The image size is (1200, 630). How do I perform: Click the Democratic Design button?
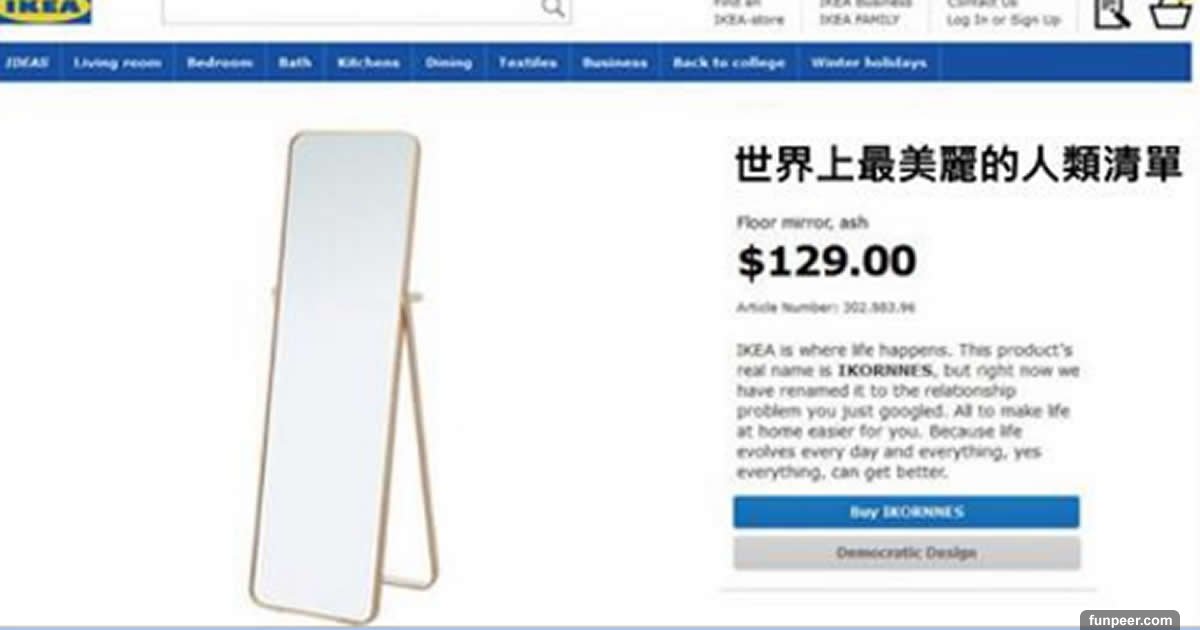(906, 553)
